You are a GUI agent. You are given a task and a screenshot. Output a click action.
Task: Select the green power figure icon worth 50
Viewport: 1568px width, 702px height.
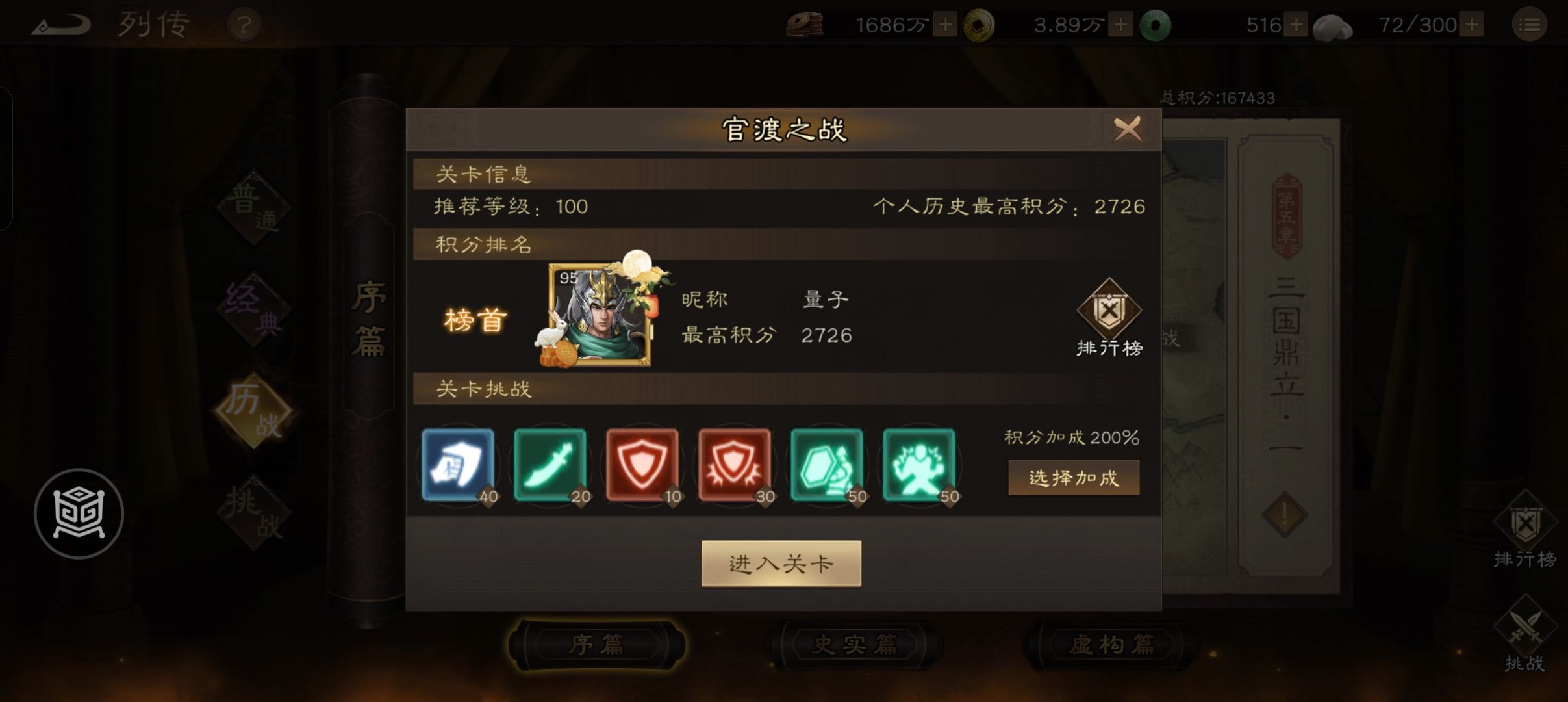pos(919,465)
